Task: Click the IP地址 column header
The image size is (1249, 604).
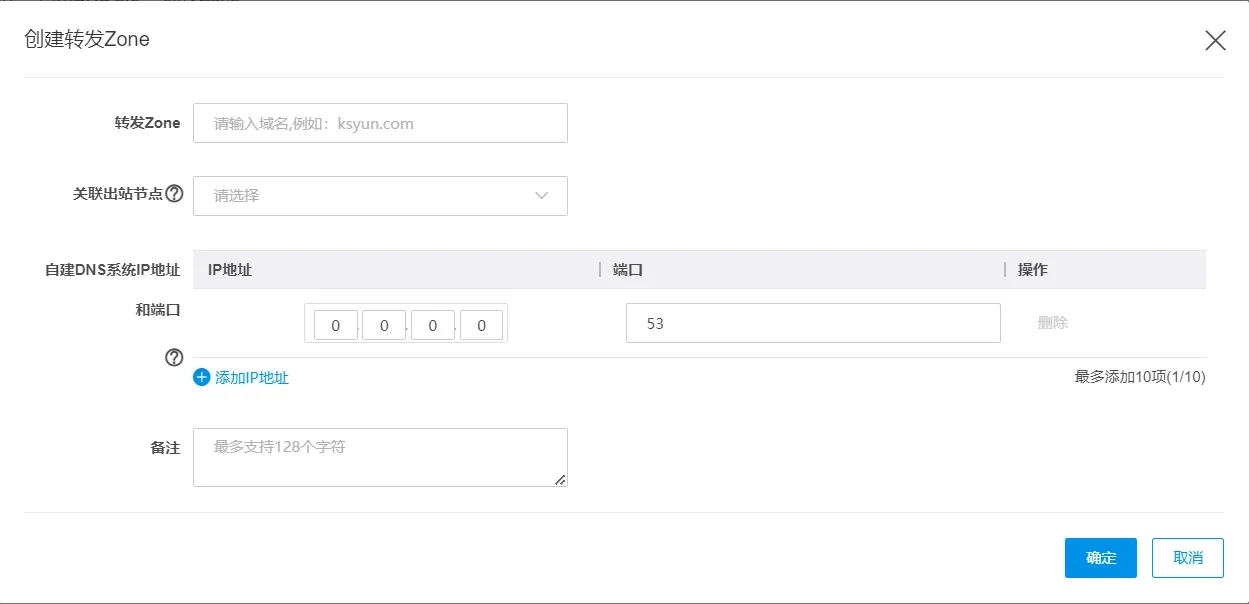Action: pos(230,270)
